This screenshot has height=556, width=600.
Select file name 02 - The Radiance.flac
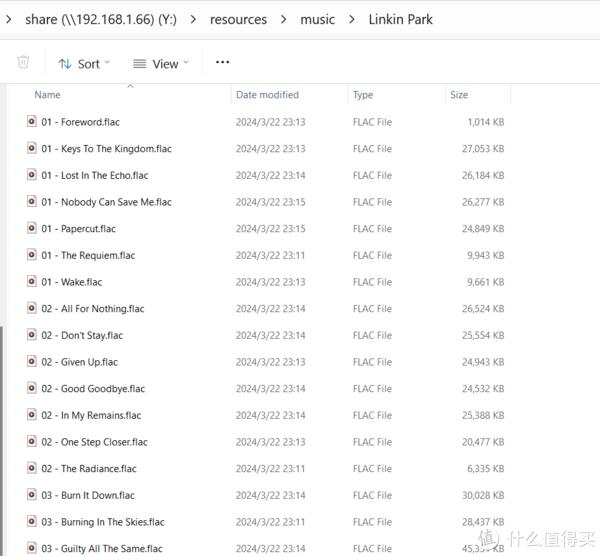pyautogui.click(x=89, y=469)
